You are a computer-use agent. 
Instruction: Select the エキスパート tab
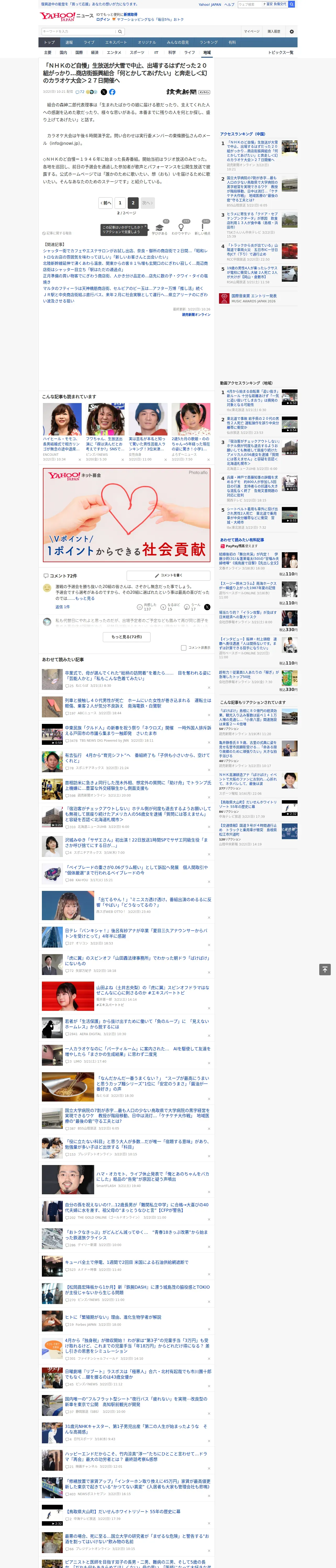click(116, 43)
